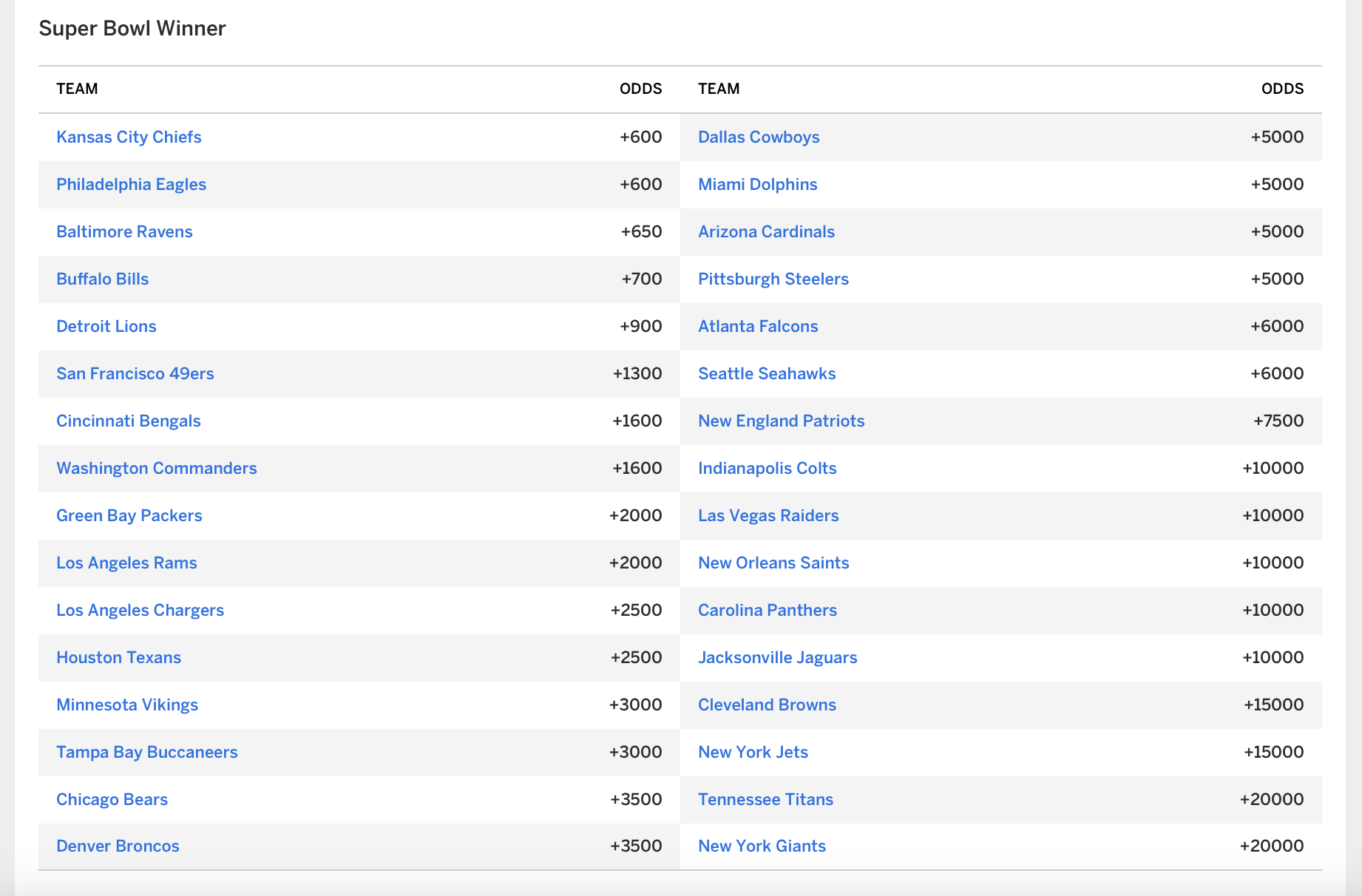Click the New England Patriots link
Viewport: 1362px width, 896px height.
point(781,421)
